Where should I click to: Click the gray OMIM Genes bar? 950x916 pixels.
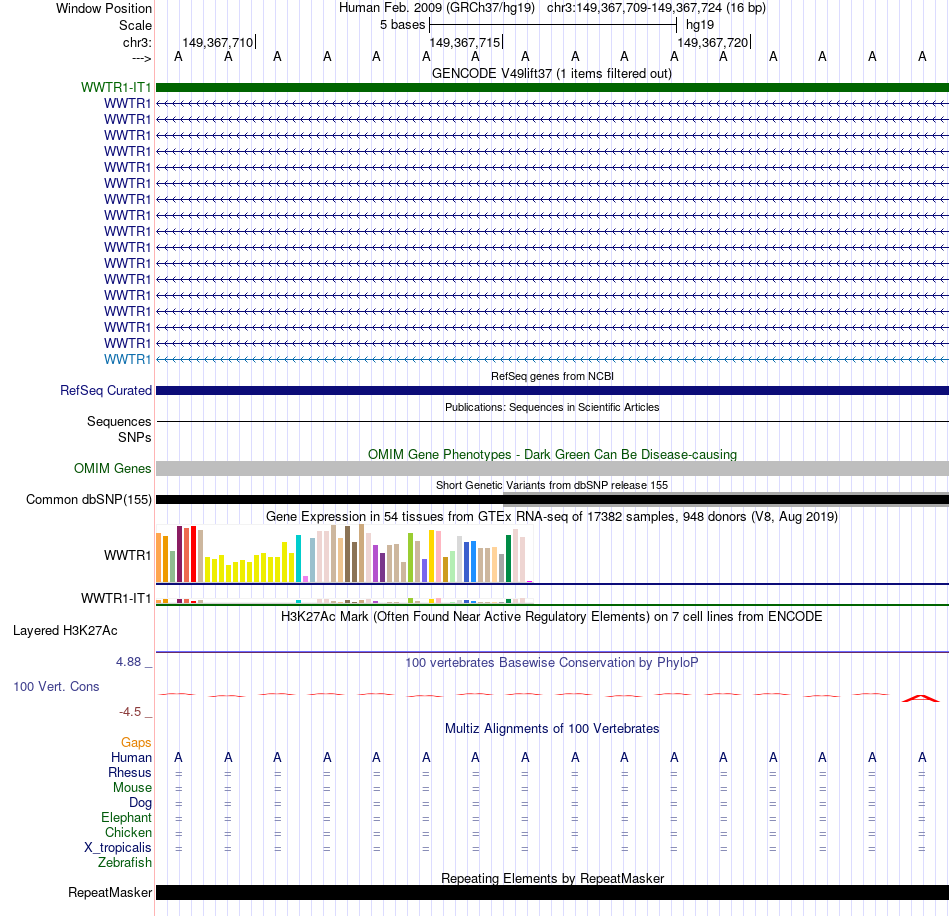coord(552,468)
